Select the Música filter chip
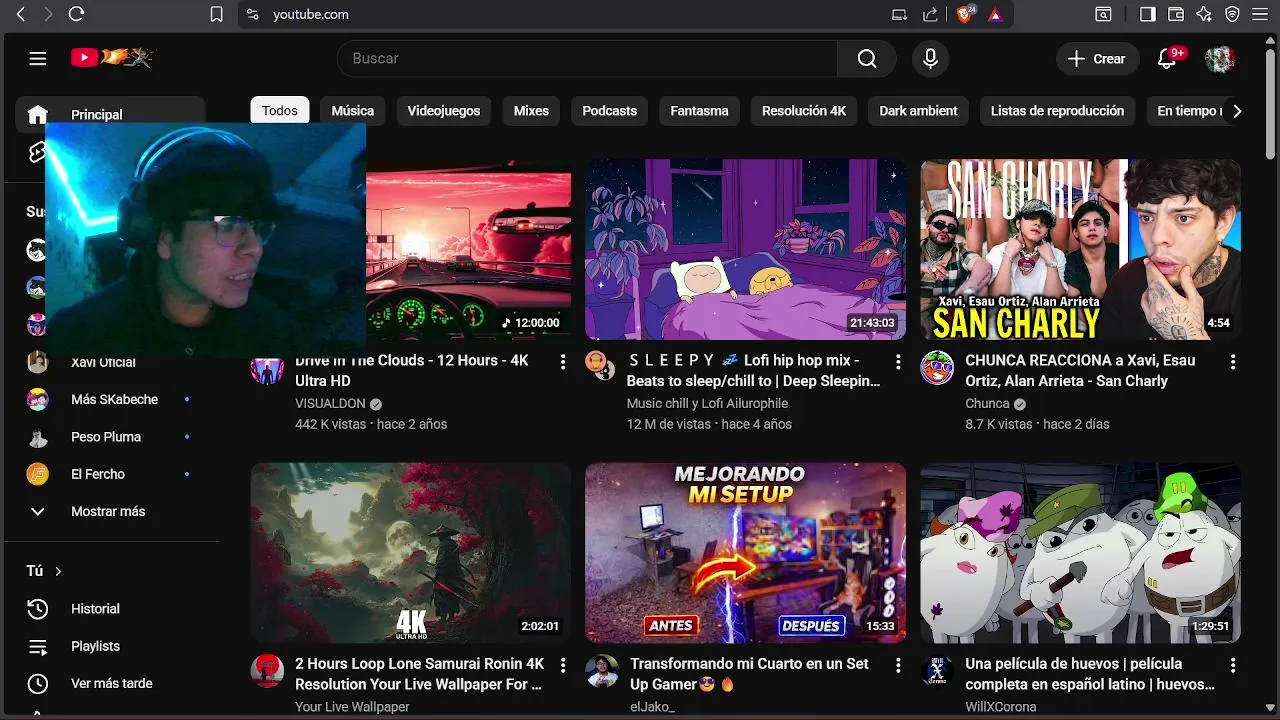This screenshot has height=720, width=1280. 353,111
